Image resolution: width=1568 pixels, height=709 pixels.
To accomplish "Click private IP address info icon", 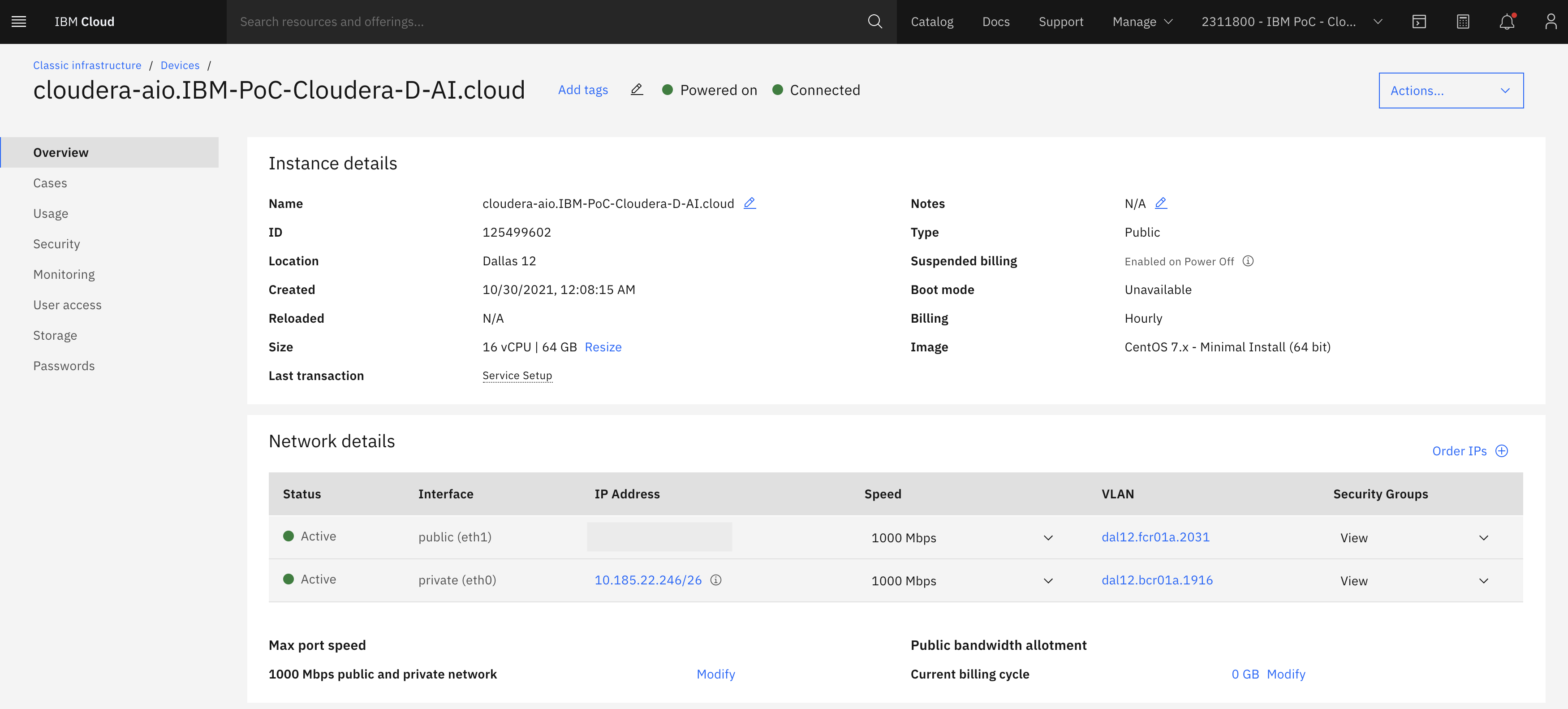I will pyautogui.click(x=716, y=580).
